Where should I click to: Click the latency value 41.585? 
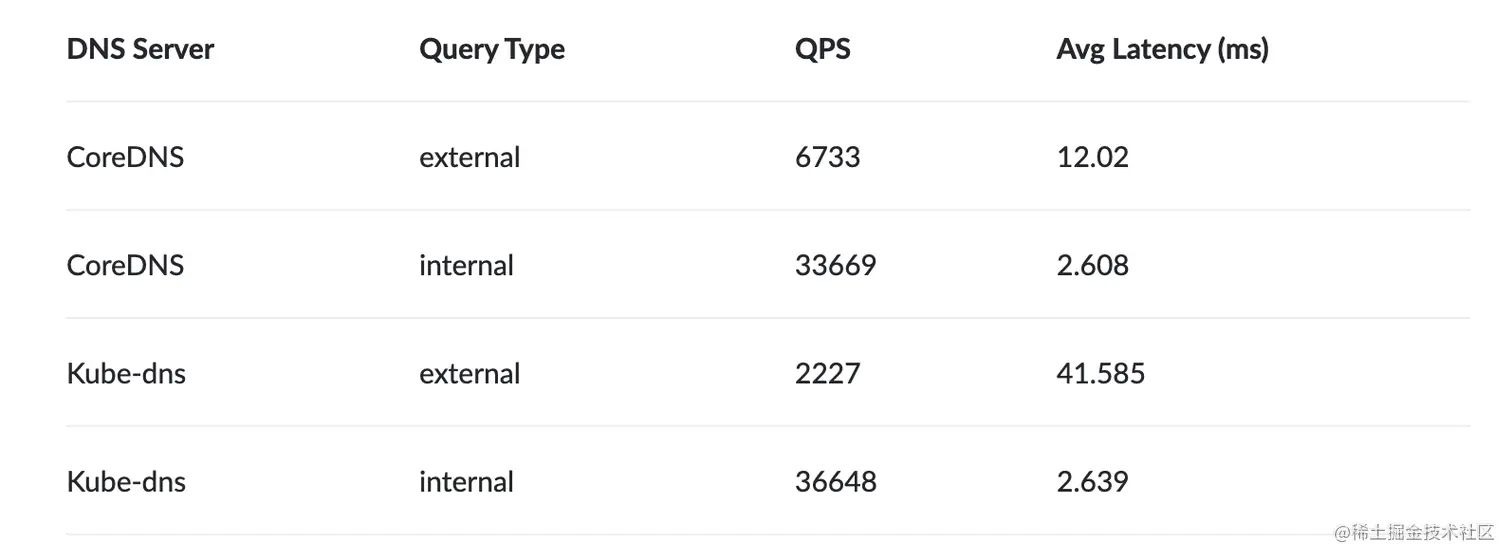[x=1100, y=373]
